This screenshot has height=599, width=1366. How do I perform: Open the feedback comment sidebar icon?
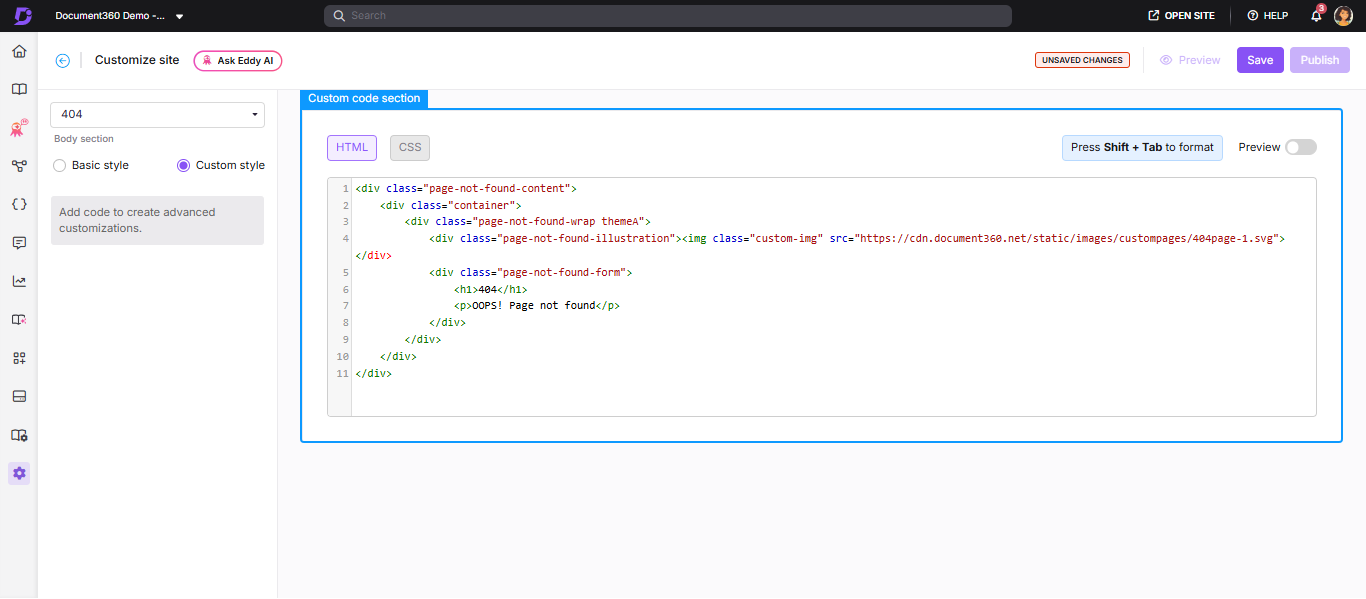pos(19,243)
